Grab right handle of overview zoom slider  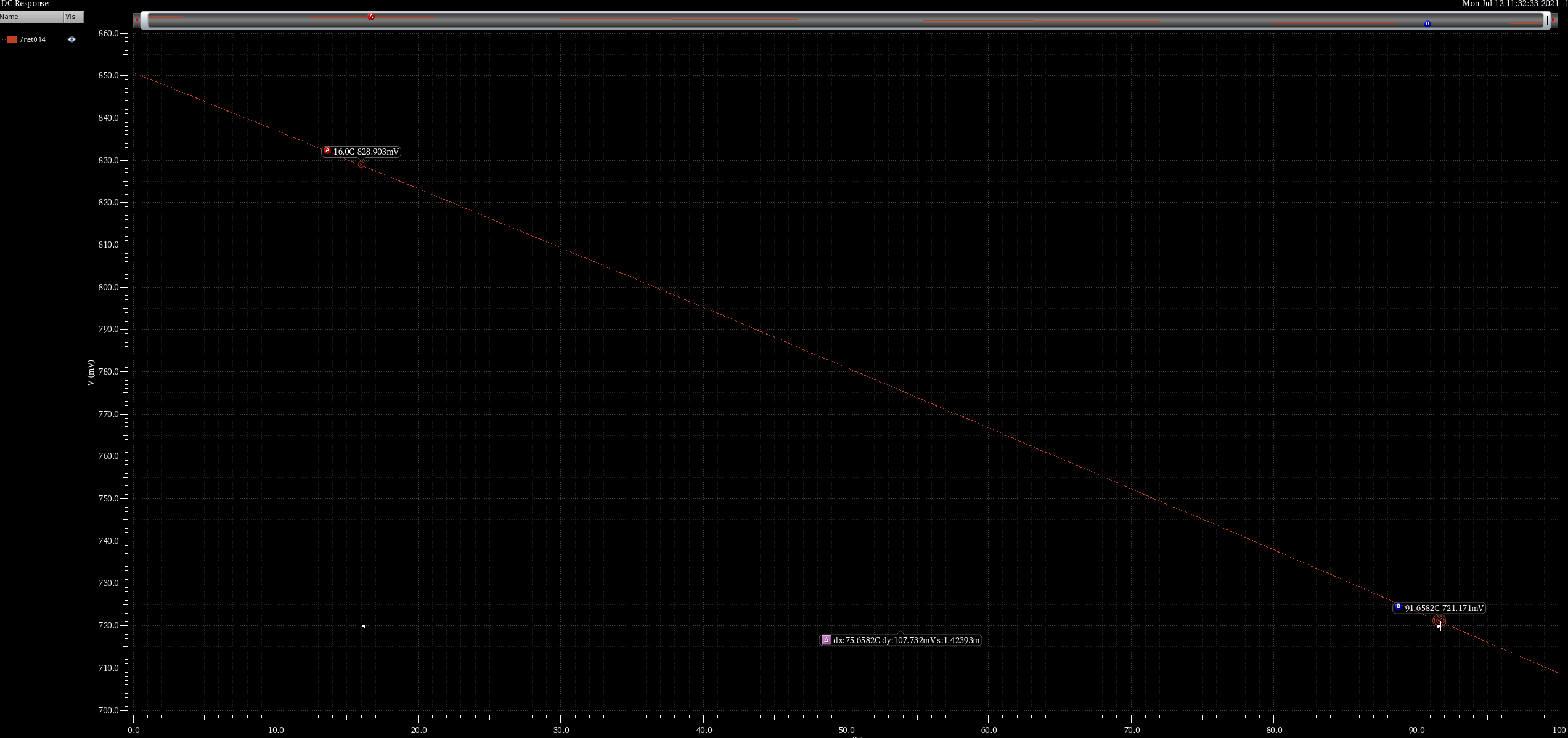tap(1546, 20)
